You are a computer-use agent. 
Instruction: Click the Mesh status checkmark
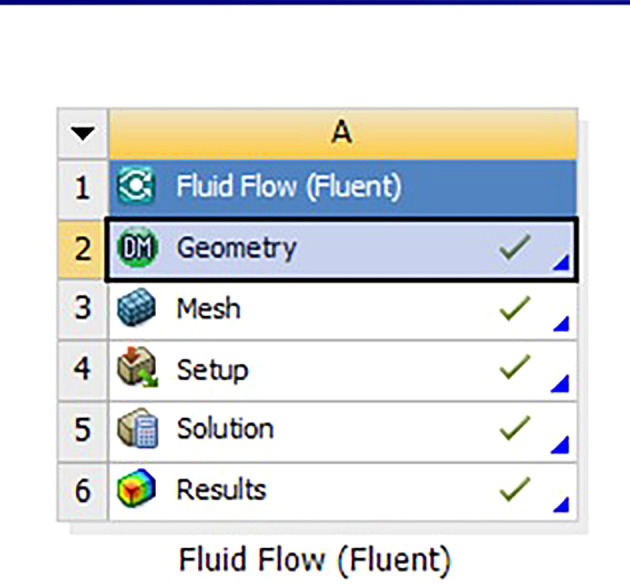515,308
